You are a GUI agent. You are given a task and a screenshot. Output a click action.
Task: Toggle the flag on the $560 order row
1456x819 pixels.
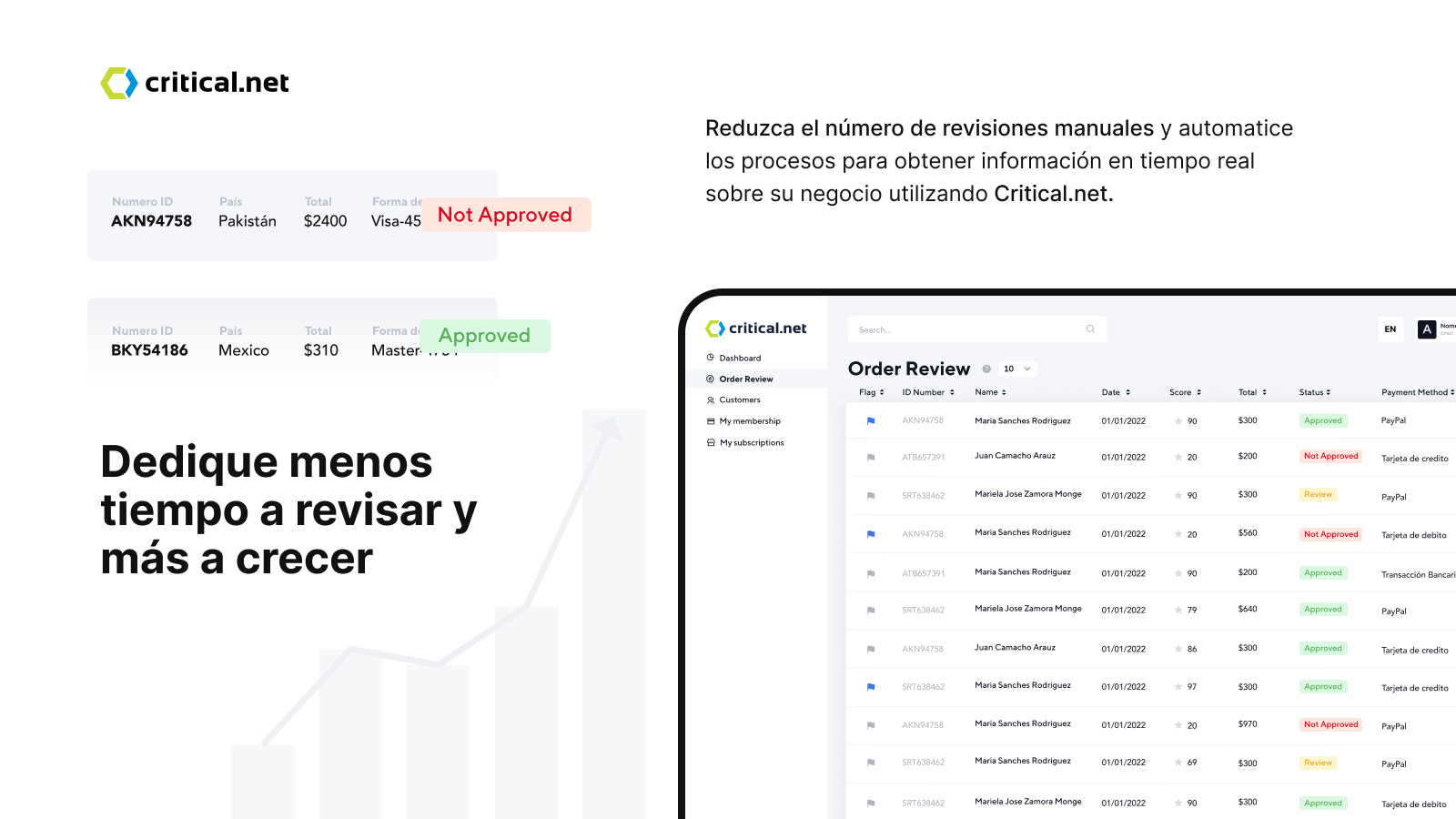871,534
